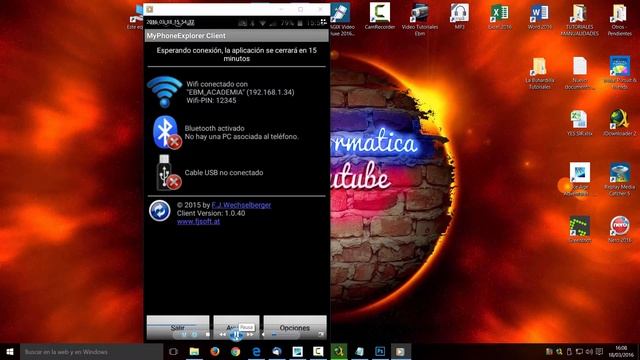Switch to the media player taskbar icon
The width and height of the screenshot is (640, 360).
point(400,351)
